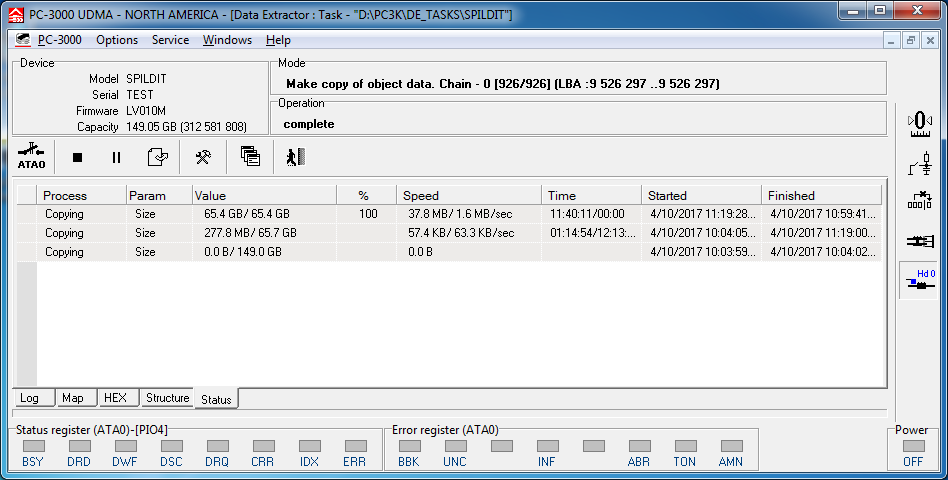948x480 pixels.
Task: Select the row with 0.0 B/ 149.0 GB
Action: 449,251
